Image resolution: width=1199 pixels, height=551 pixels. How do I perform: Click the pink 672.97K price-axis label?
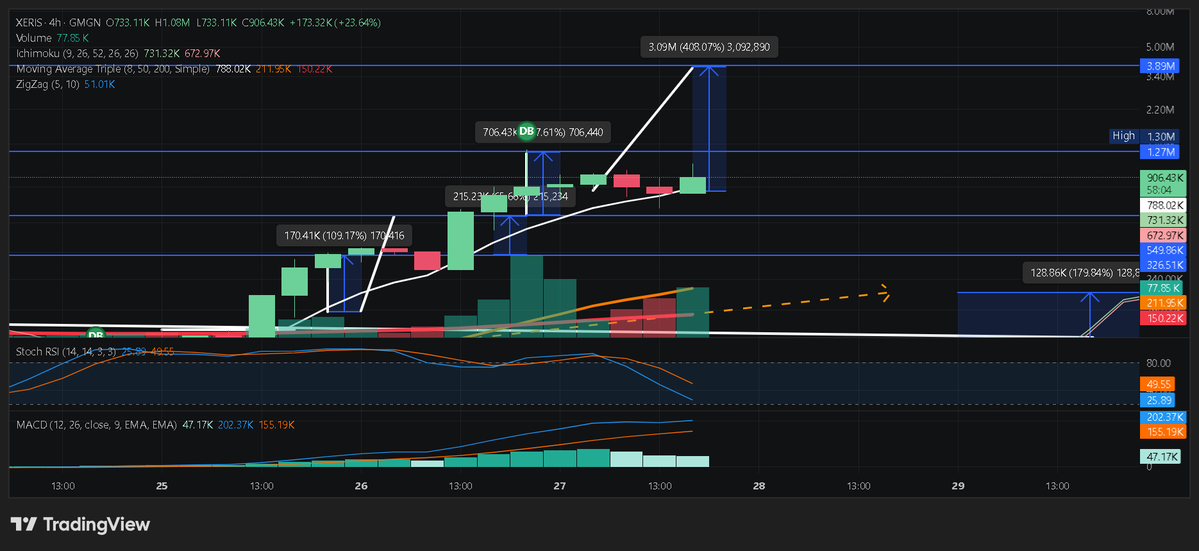tap(1162, 235)
